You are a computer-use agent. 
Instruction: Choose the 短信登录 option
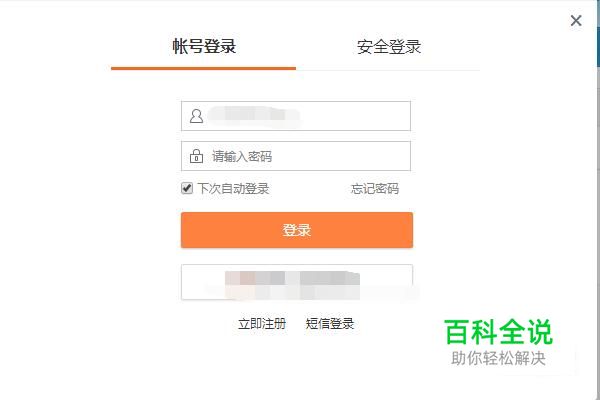tap(329, 324)
